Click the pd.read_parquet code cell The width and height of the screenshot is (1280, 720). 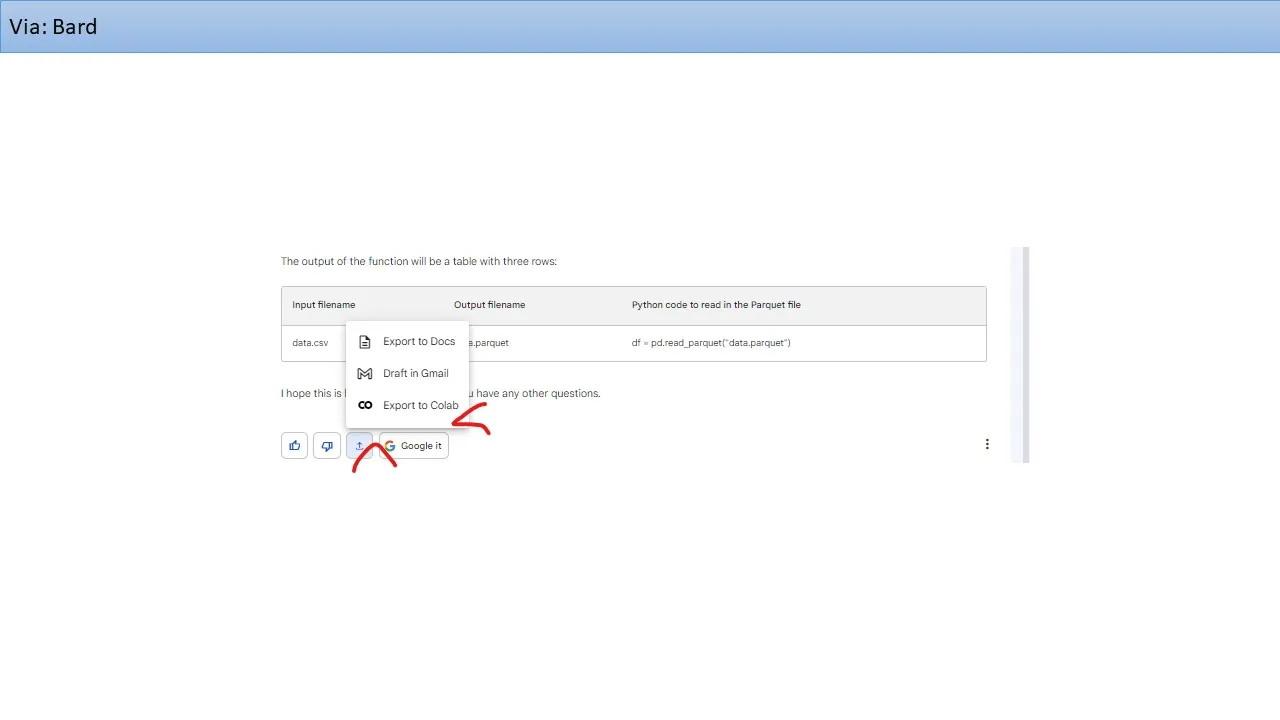(x=711, y=343)
